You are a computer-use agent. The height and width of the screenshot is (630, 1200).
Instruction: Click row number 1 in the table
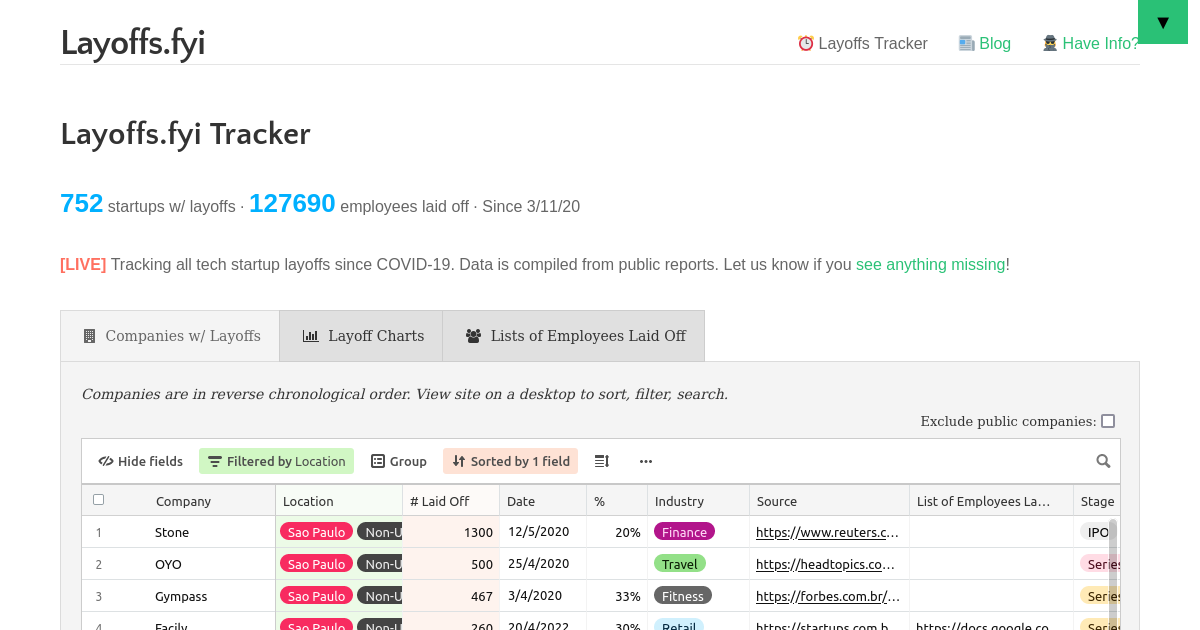[99, 532]
